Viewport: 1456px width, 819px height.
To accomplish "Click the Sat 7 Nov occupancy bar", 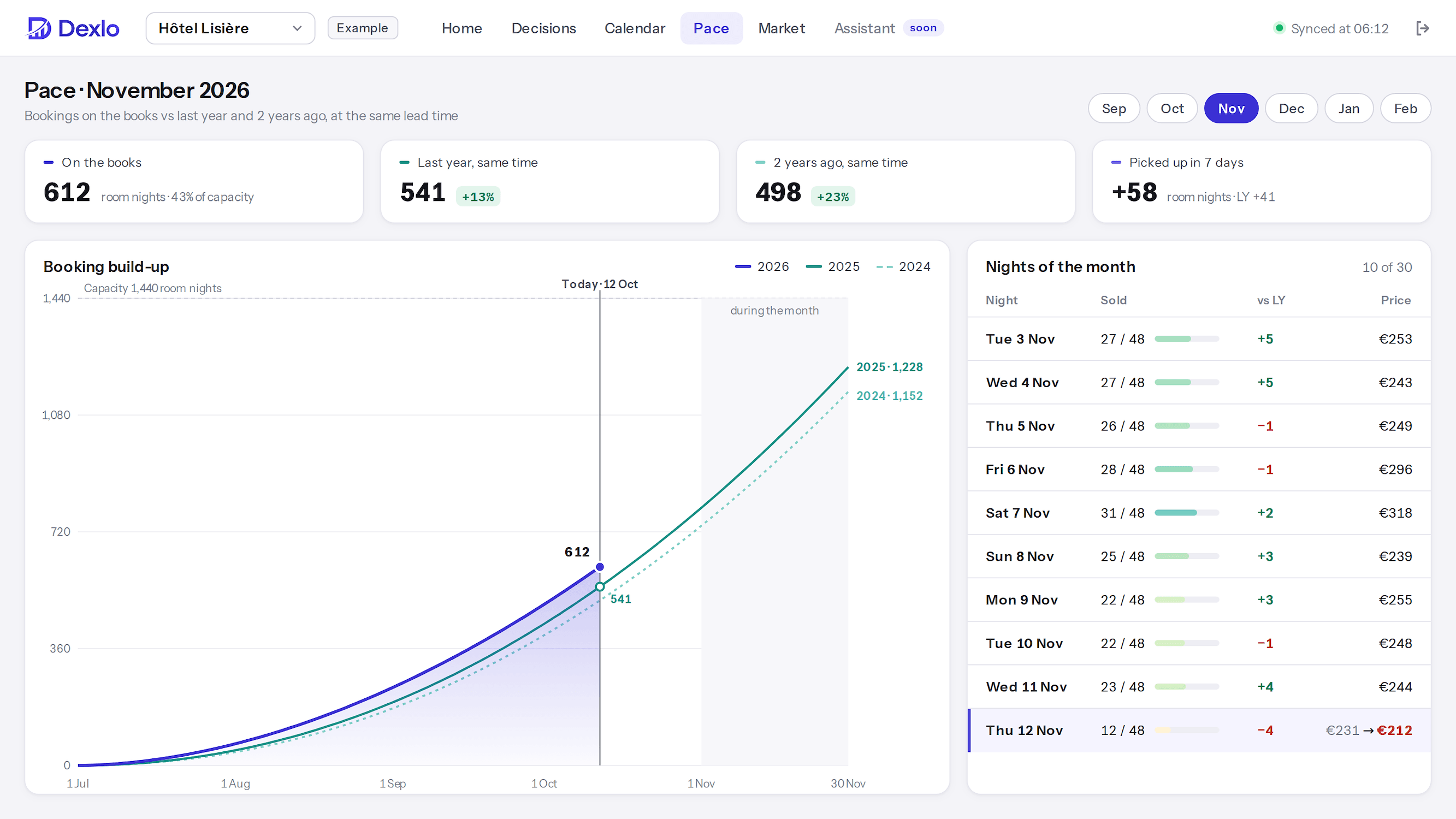I will coord(1186,513).
